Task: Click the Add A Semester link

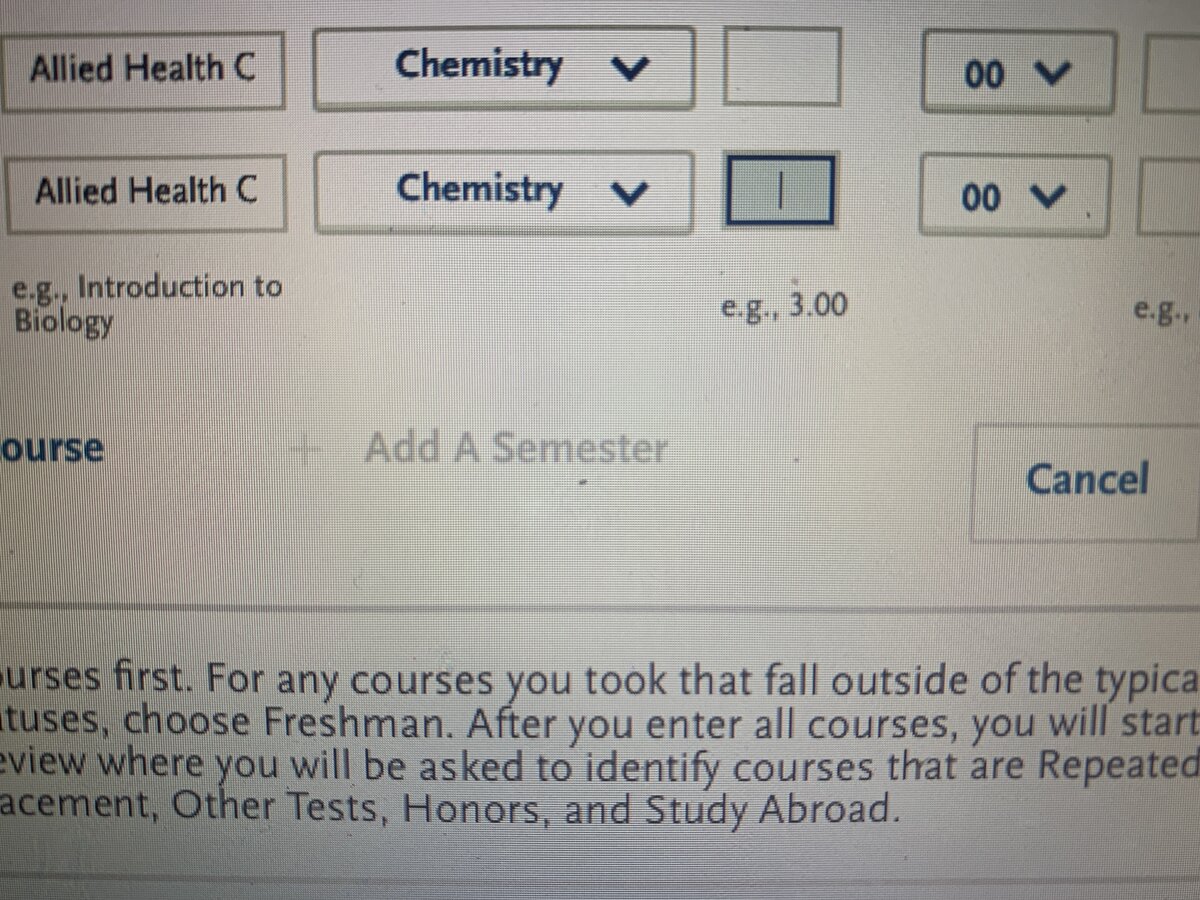Action: click(x=515, y=449)
